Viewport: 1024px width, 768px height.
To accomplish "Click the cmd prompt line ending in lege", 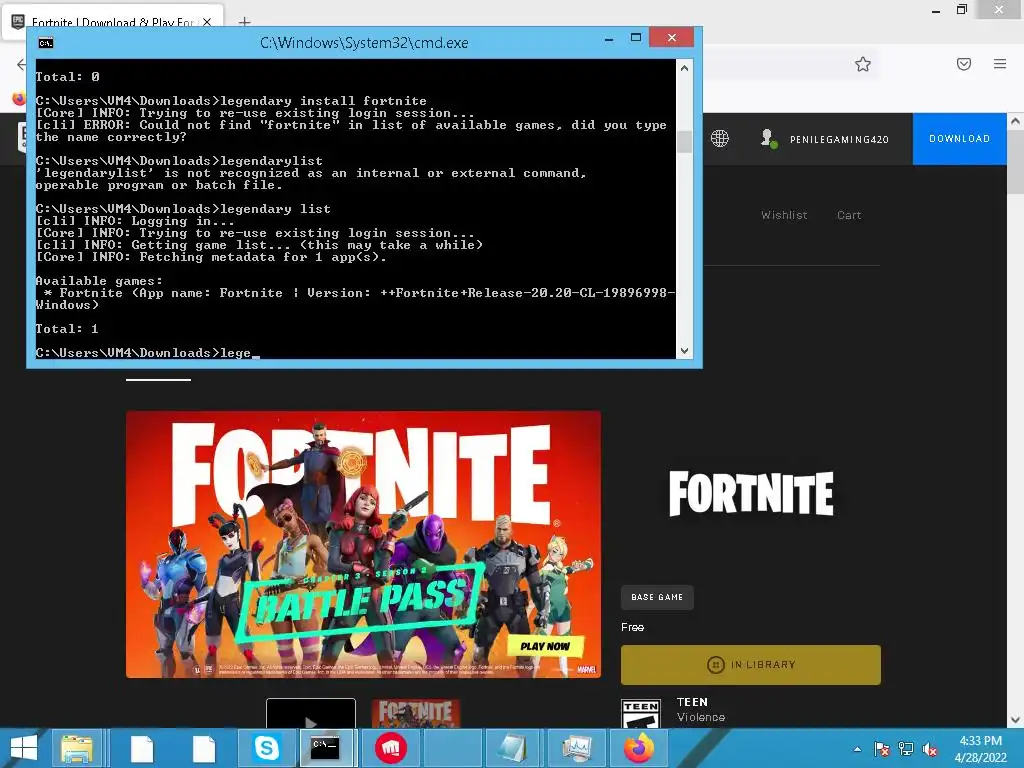I will (148, 353).
